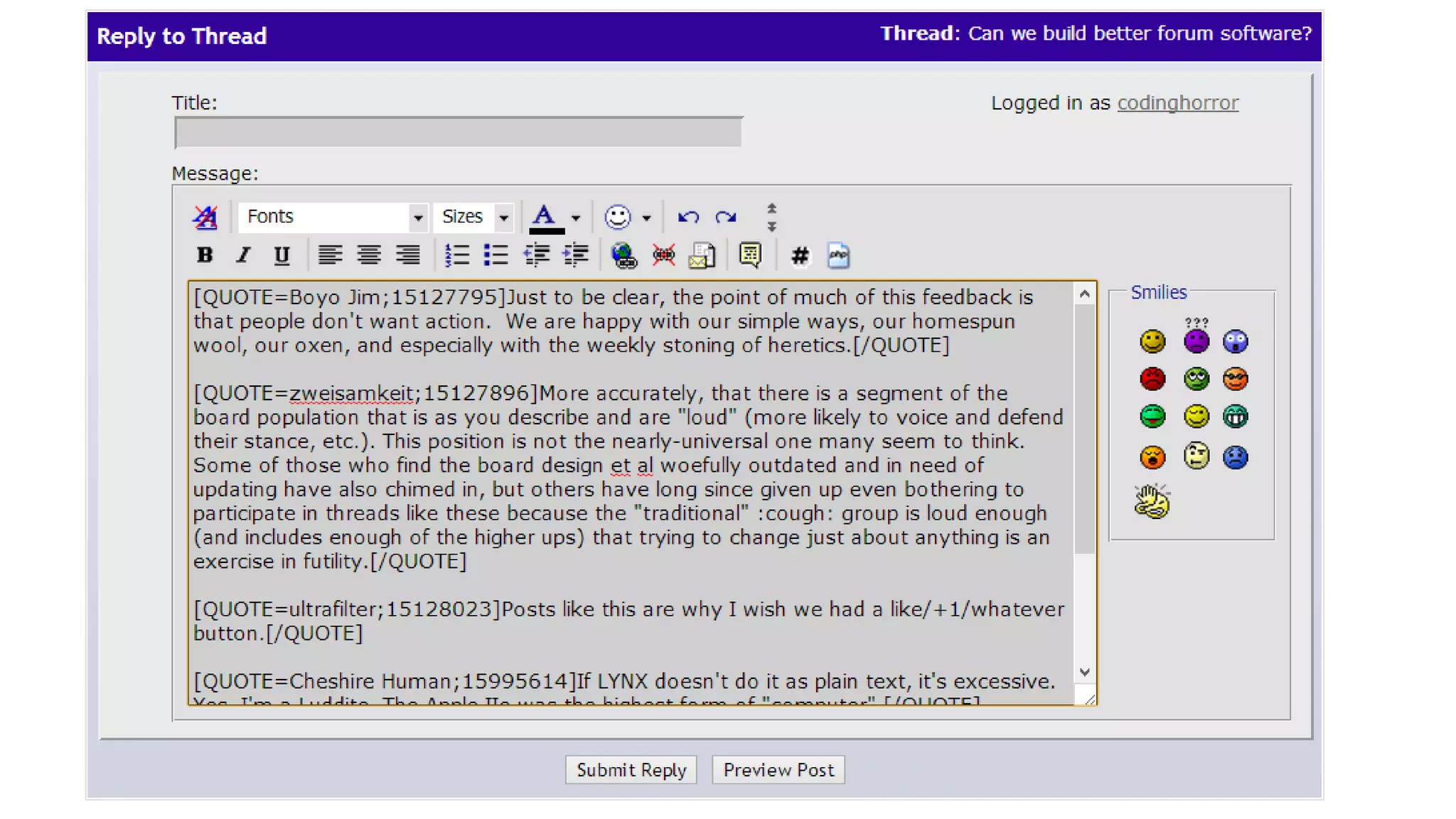Wrap selection in QUOTE tags icon

click(750, 255)
